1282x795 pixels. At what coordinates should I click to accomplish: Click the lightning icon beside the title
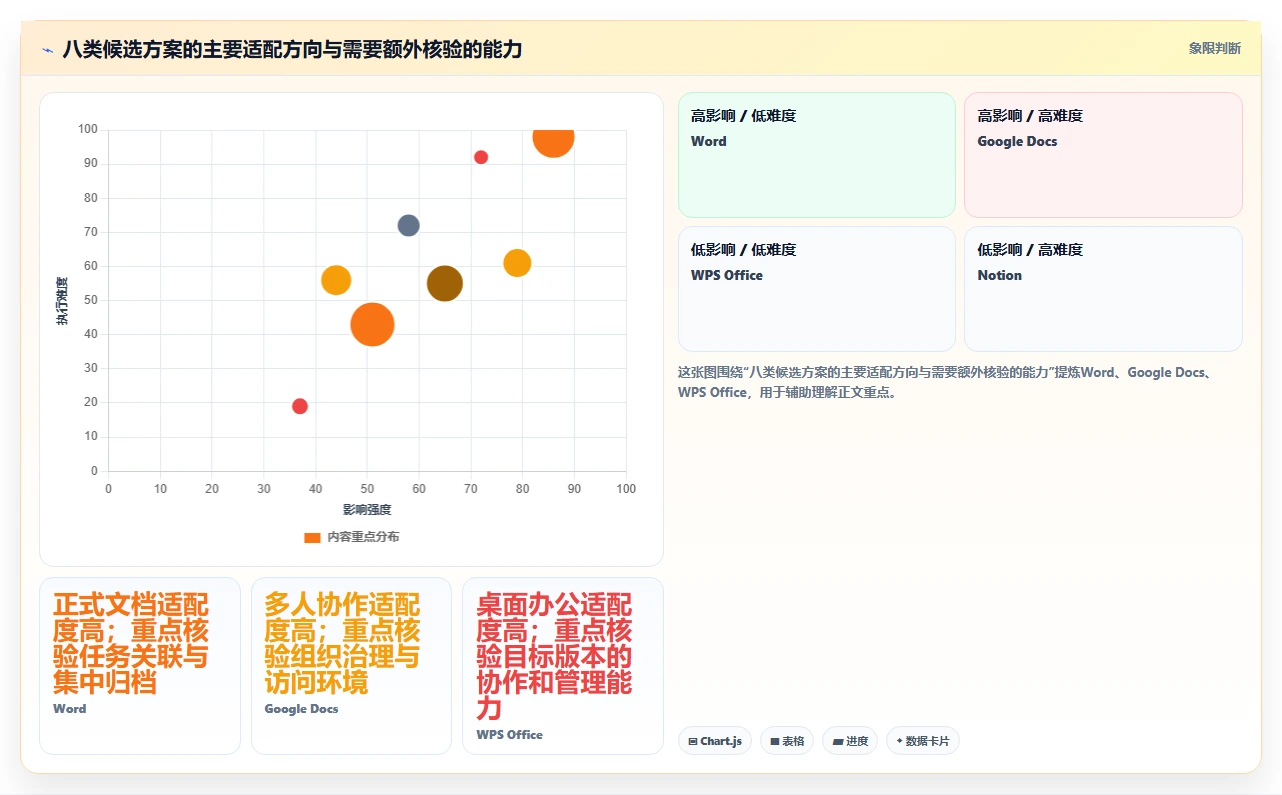click(x=47, y=50)
